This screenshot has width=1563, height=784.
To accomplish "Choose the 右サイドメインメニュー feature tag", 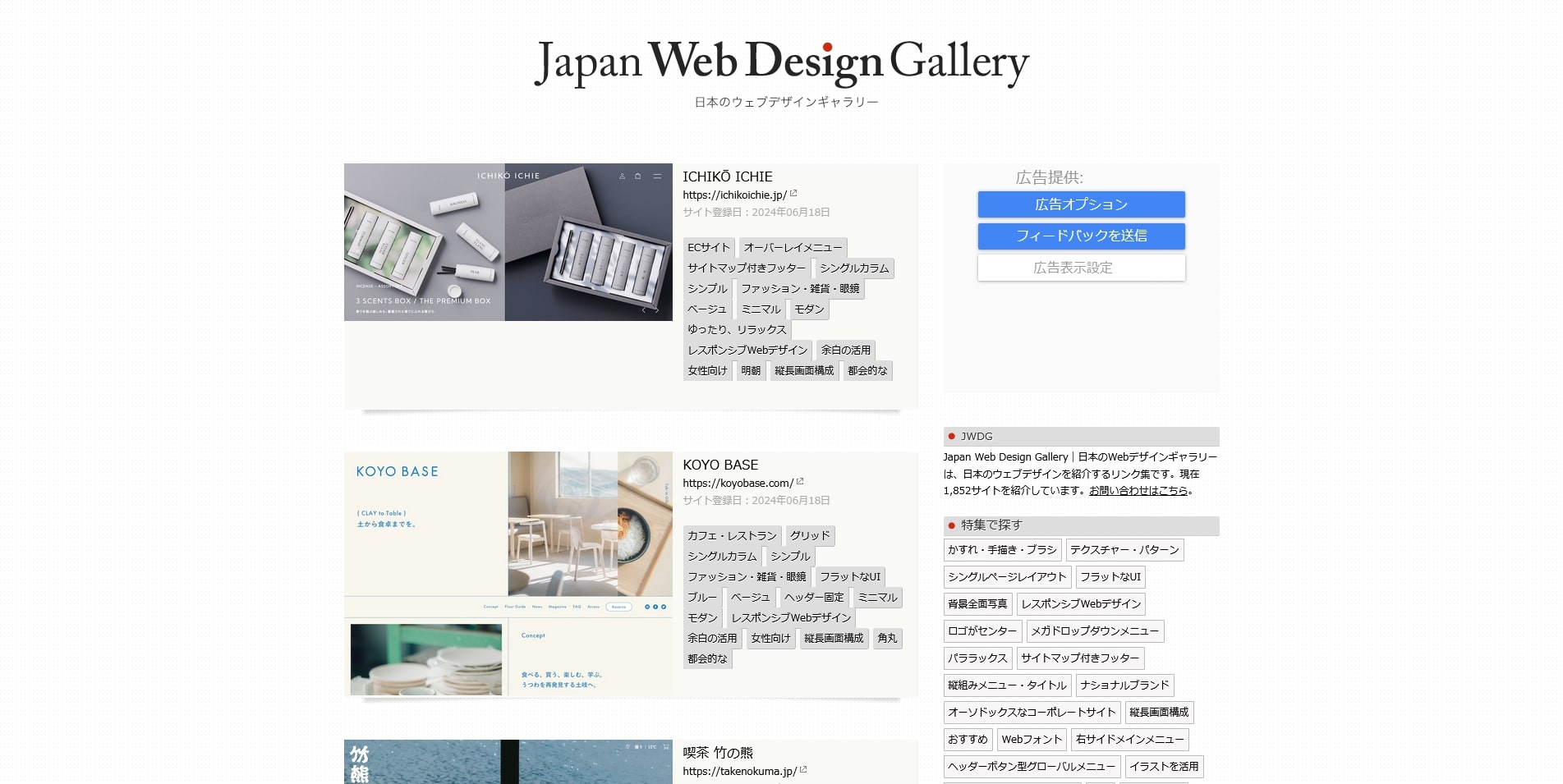I will [1129, 740].
